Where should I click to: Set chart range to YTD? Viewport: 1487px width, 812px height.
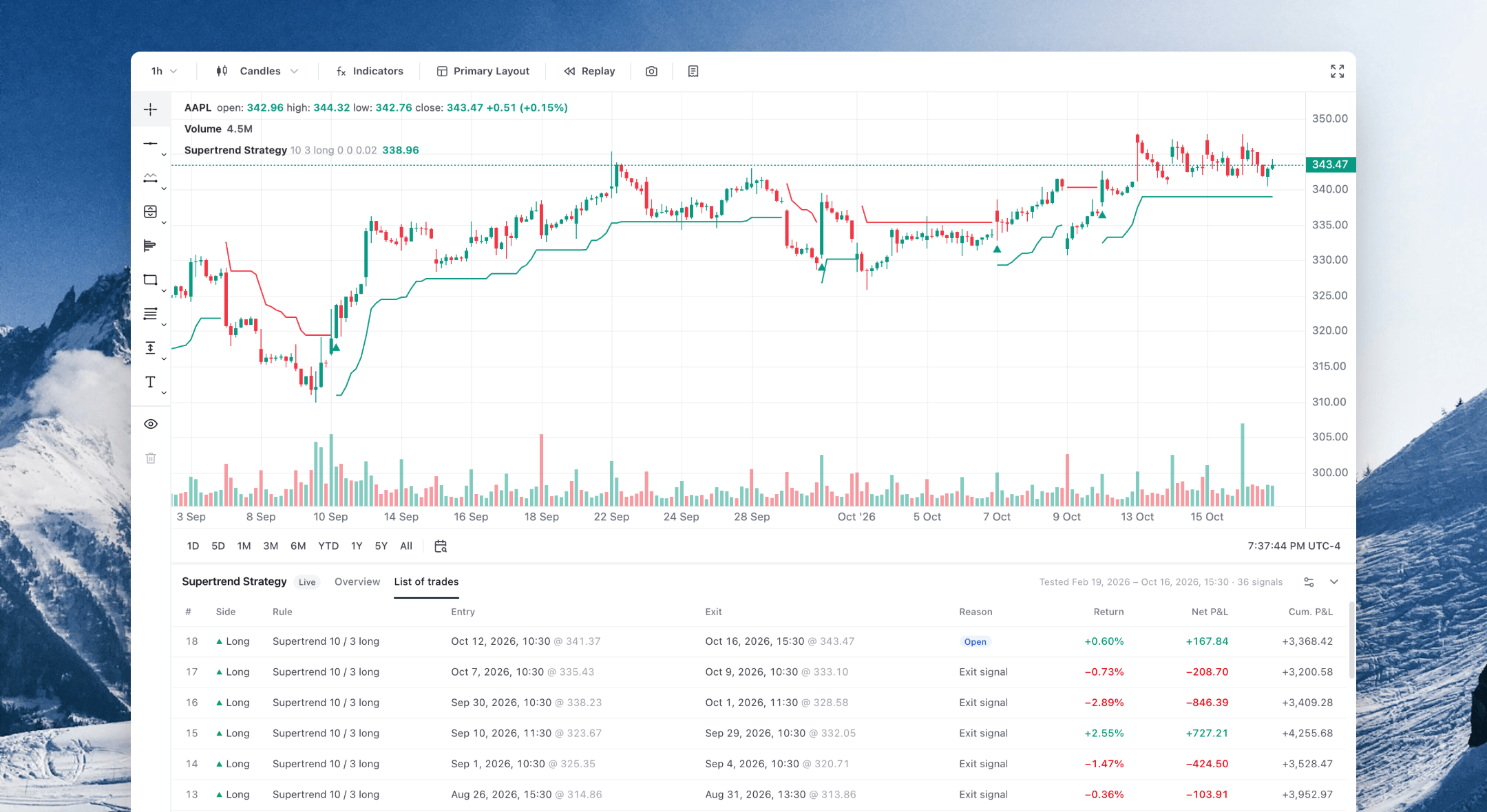(x=328, y=546)
